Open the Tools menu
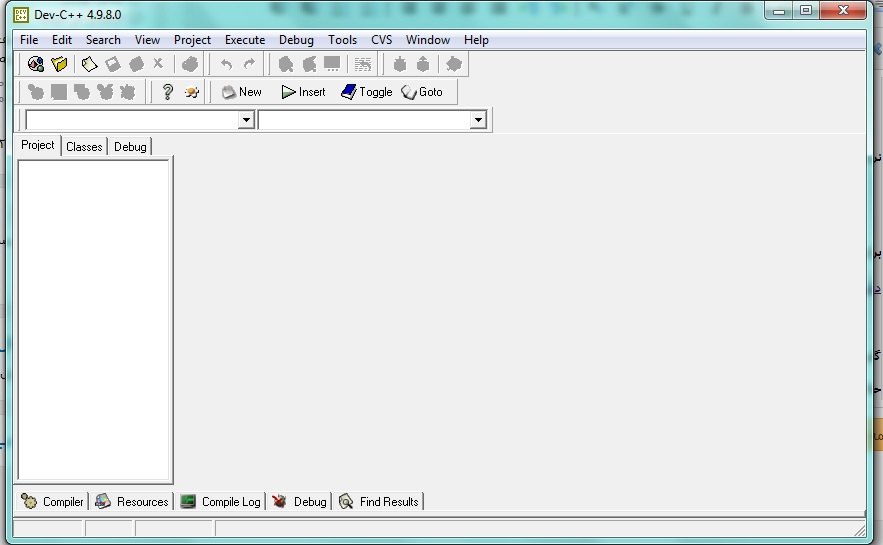Screen dimensions: 883x545 [x=342, y=40]
